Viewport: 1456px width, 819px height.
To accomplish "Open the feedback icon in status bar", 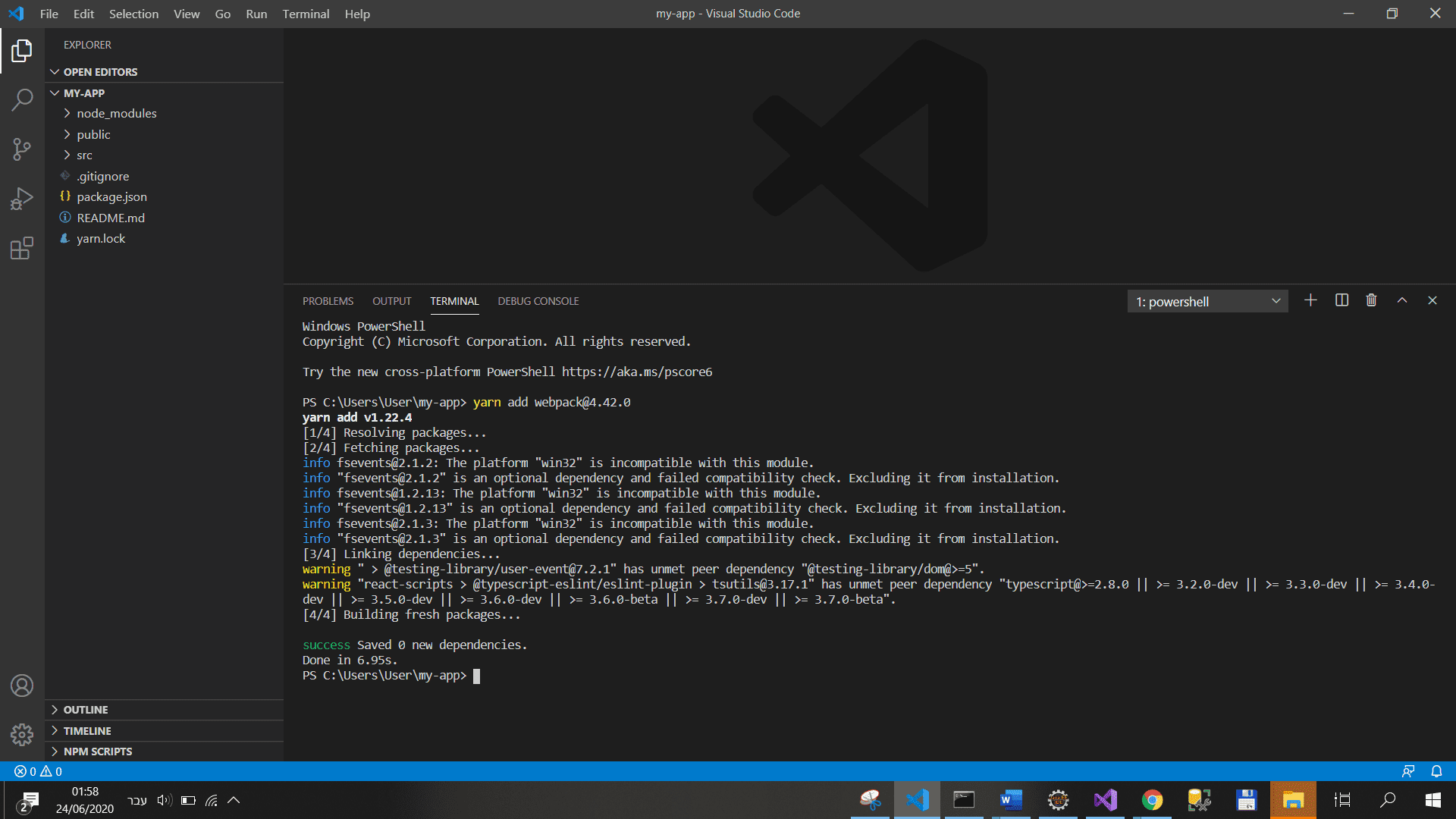I will coord(1408,771).
